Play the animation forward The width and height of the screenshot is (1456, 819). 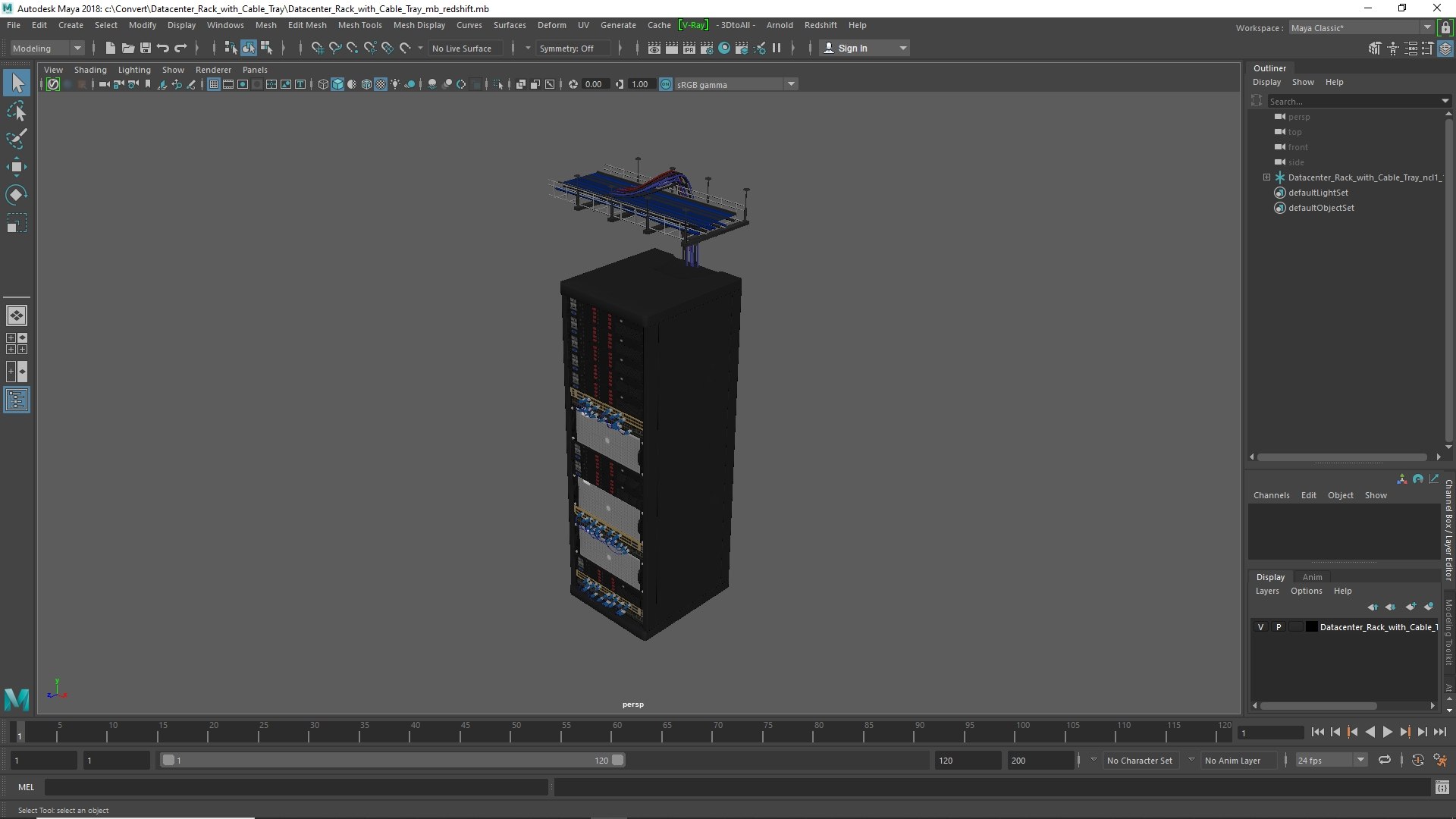pyautogui.click(x=1387, y=732)
